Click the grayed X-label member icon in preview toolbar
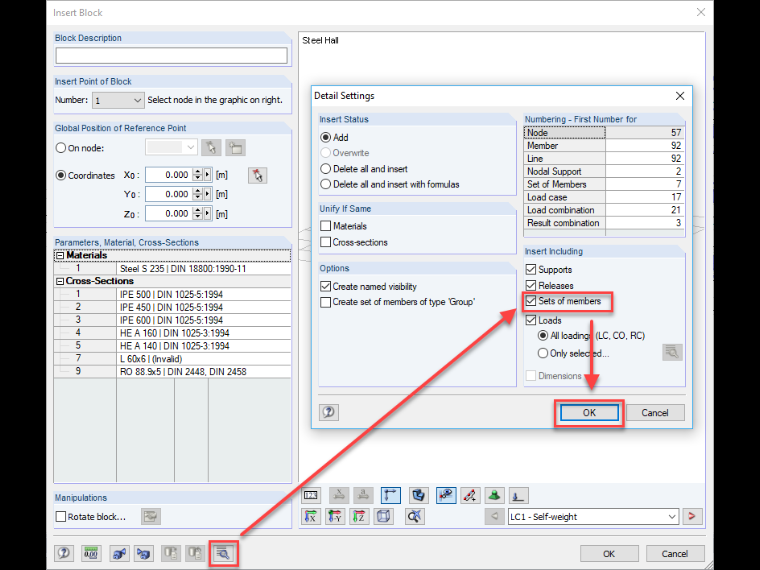Screen dimensions: 760x570 (339, 495)
